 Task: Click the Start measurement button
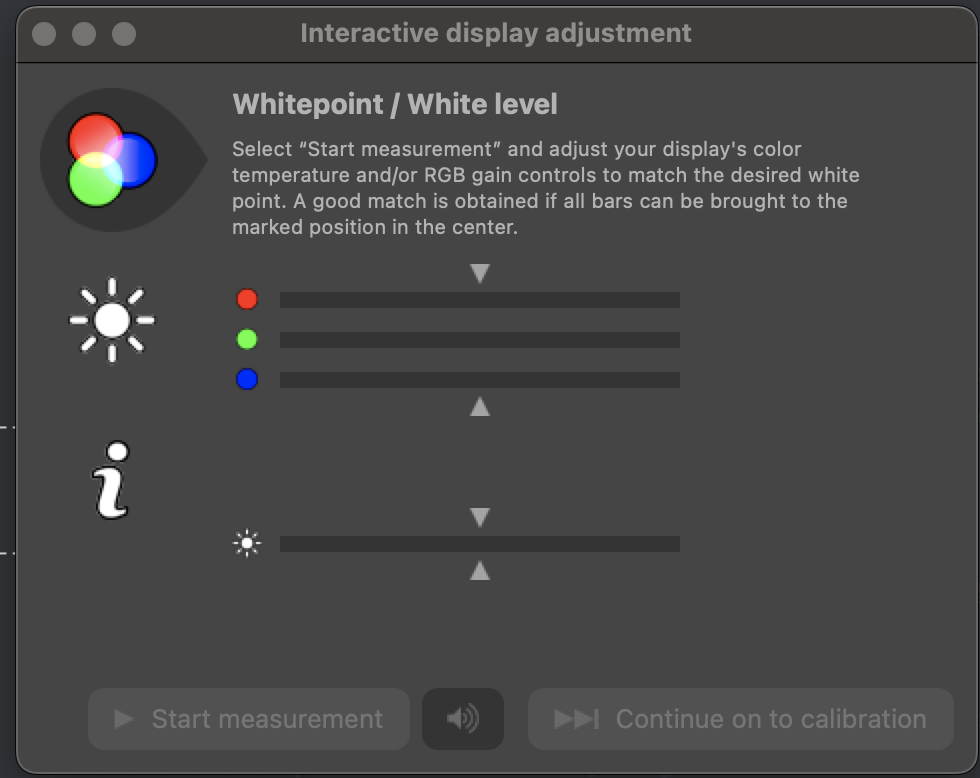[249, 719]
